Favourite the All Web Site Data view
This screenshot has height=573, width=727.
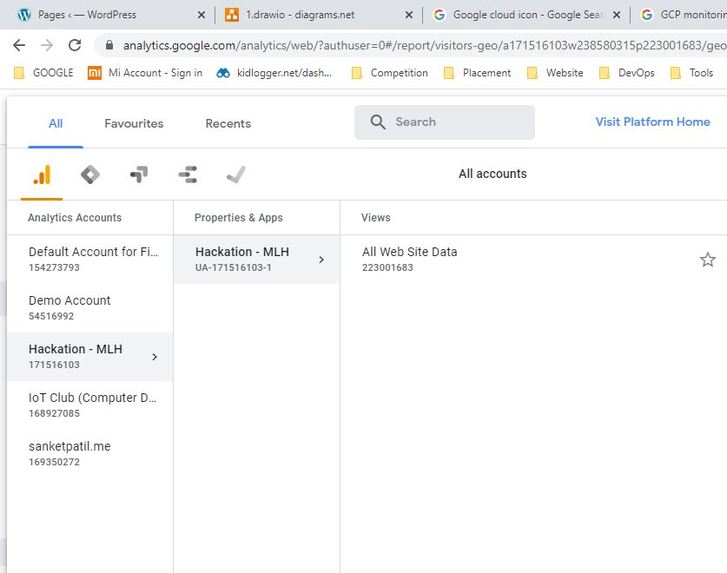pyautogui.click(x=708, y=260)
